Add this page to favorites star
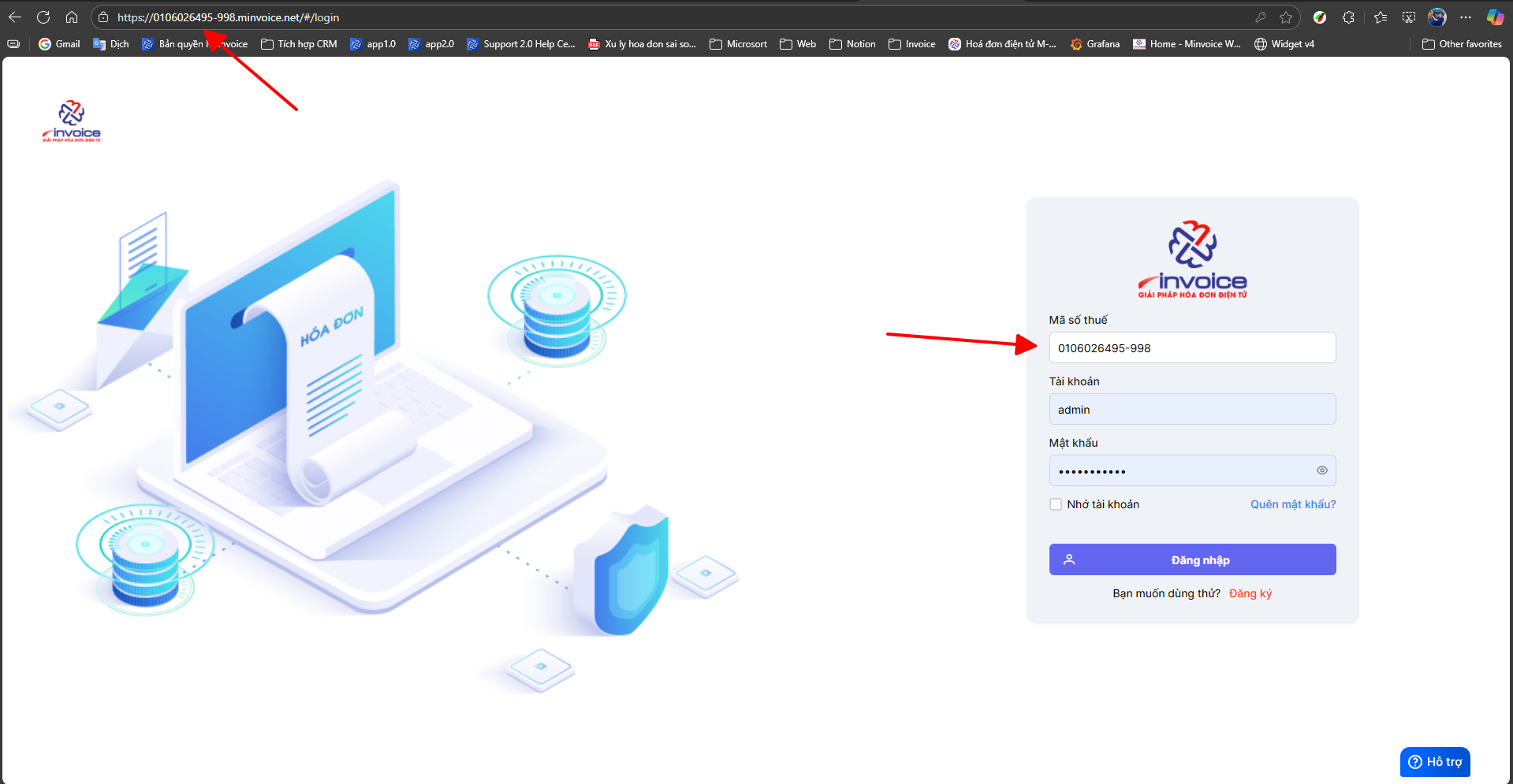Viewport: 1513px width, 784px height. click(1286, 17)
